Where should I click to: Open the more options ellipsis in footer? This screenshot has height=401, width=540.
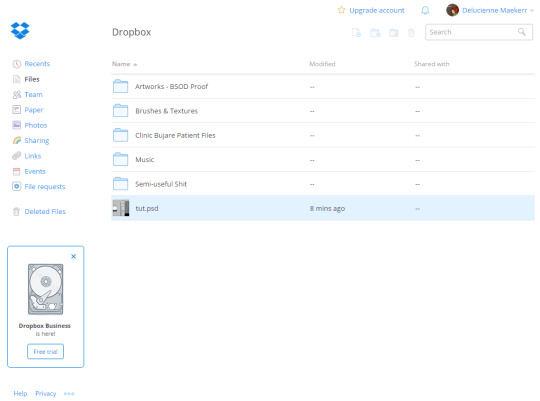pyautogui.click(x=69, y=393)
